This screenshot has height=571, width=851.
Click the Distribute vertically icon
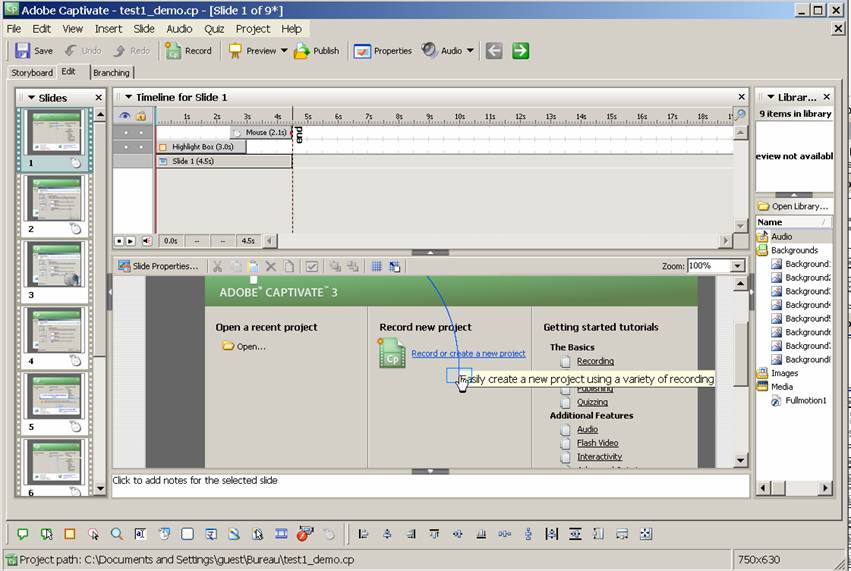pos(528,534)
